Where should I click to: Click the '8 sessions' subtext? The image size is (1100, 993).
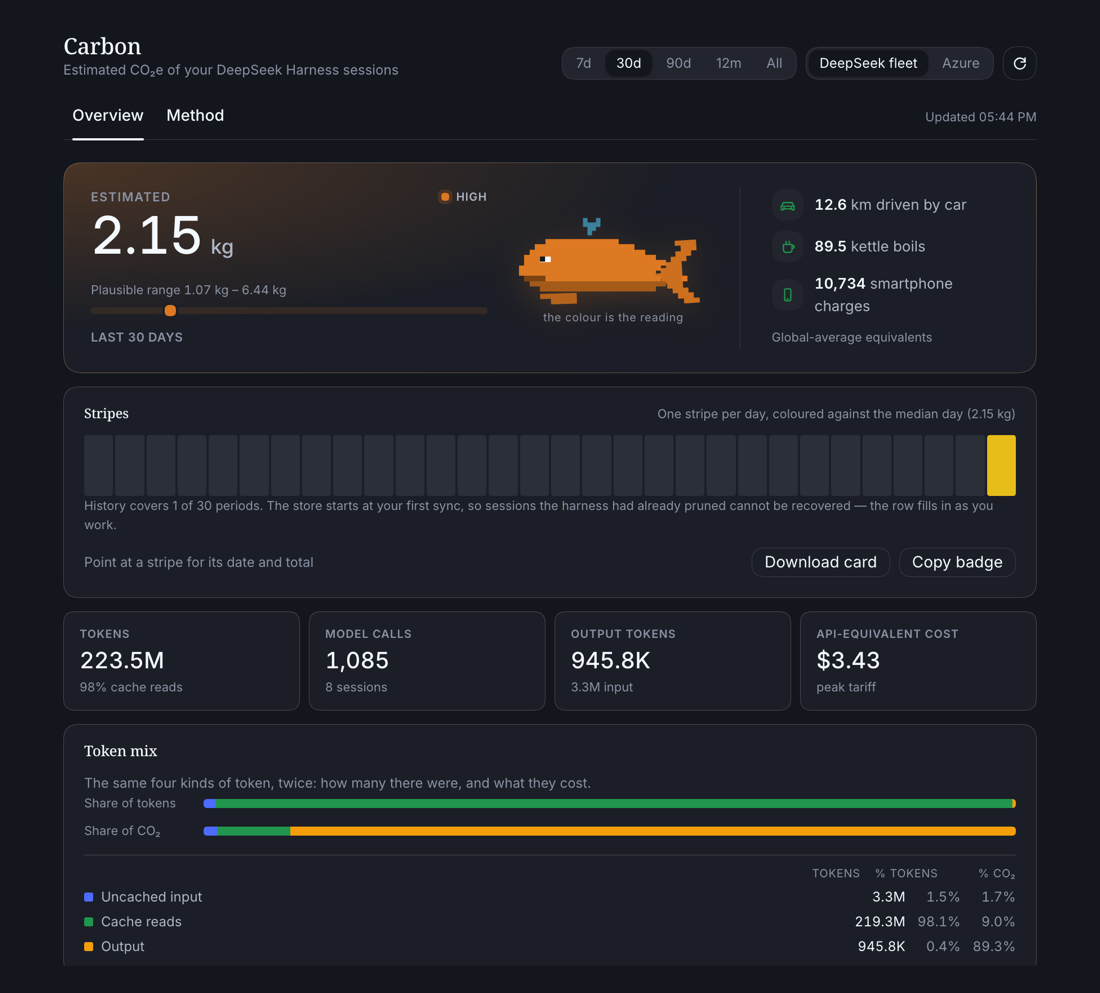coord(356,687)
